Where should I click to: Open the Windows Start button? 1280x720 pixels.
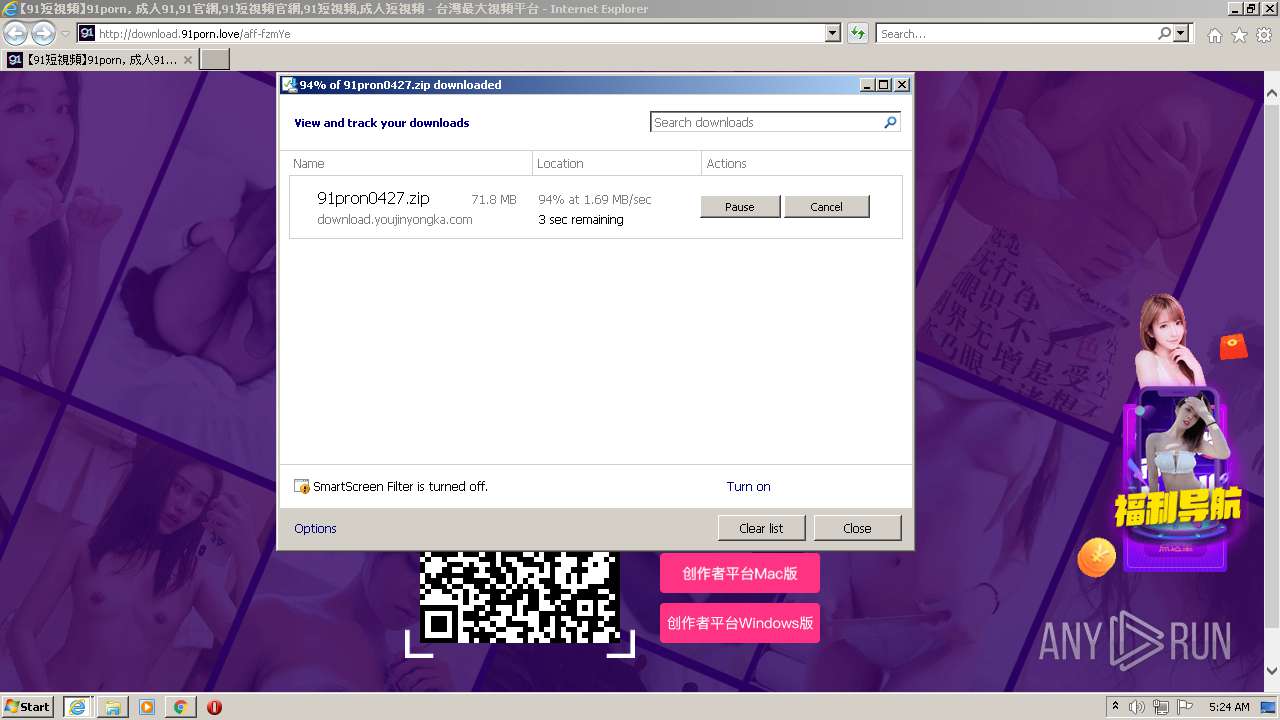(x=28, y=706)
